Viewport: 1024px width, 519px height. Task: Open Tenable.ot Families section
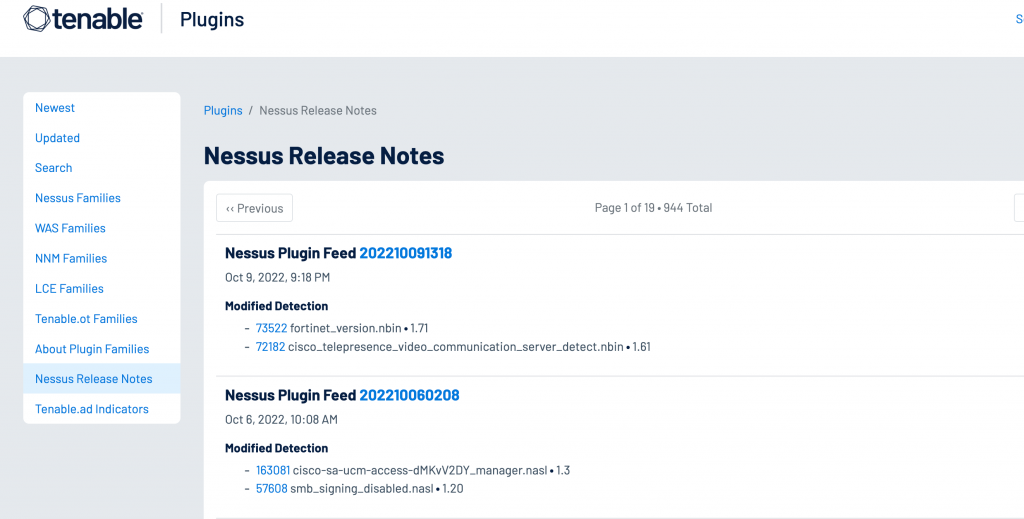point(86,319)
